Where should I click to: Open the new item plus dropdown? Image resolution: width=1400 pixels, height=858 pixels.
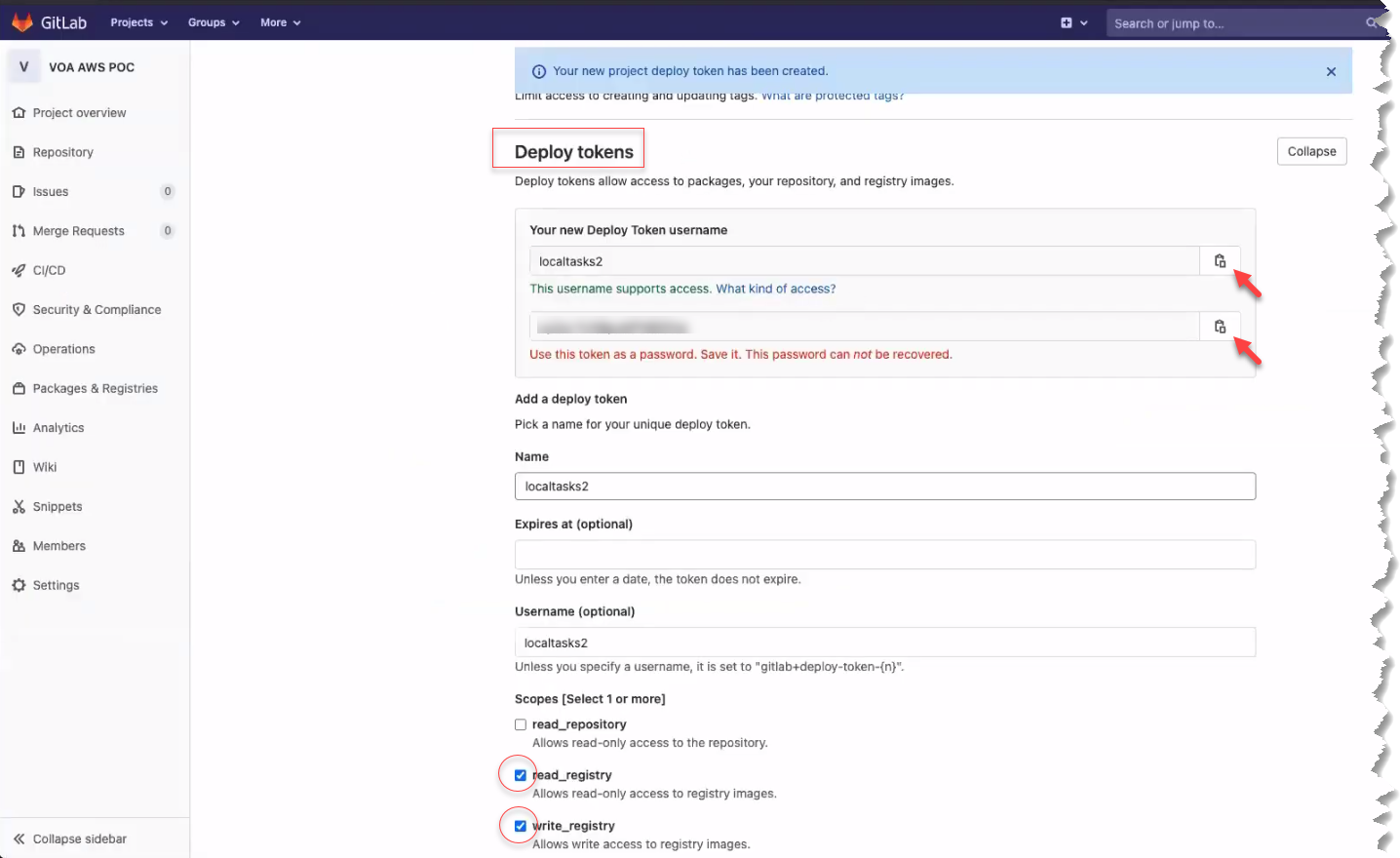click(x=1073, y=22)
